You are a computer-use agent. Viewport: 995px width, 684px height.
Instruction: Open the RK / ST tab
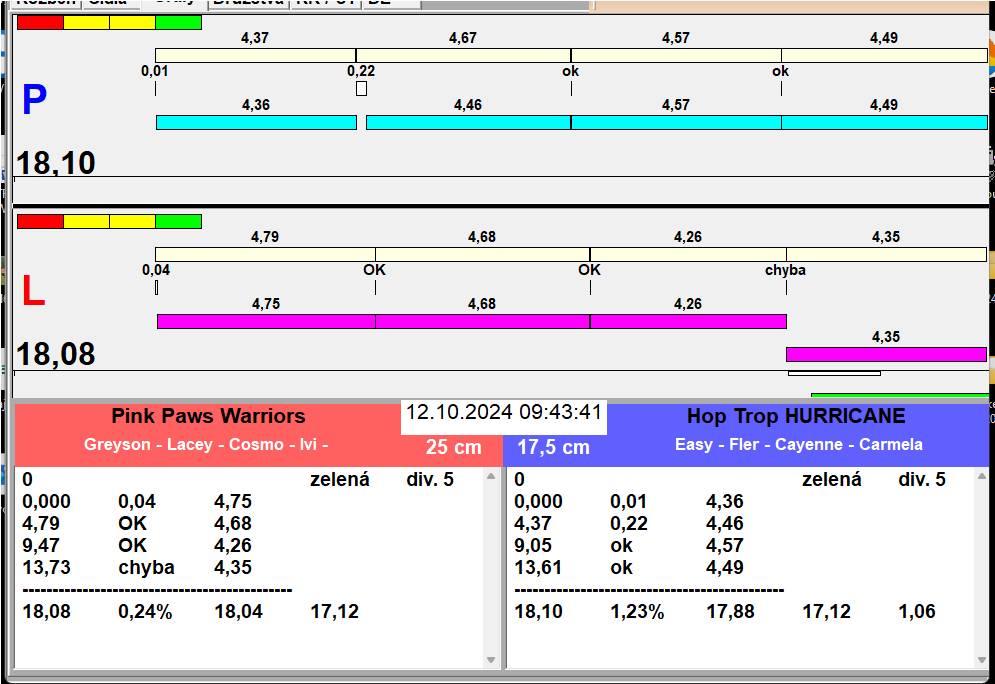point(324,3)
